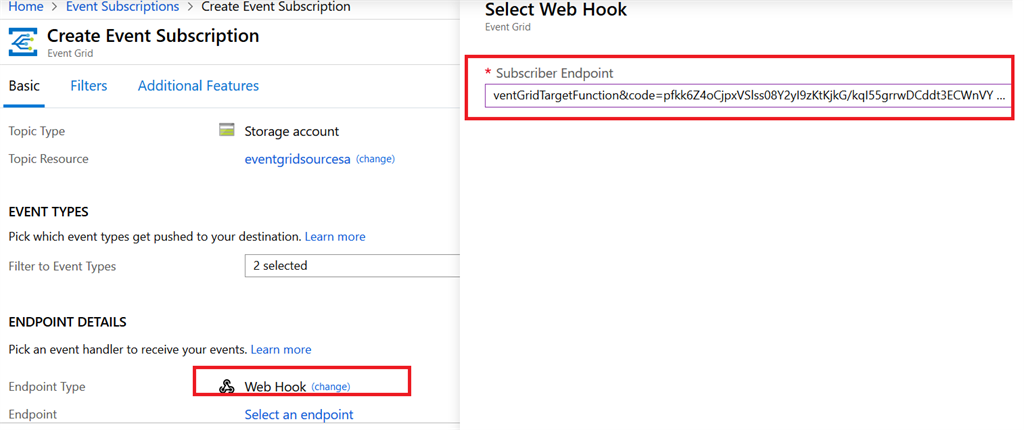The width and height of the screenshot is (1024, 430).
Task: Open the Additional Features tab
Action: pos(198,86)
